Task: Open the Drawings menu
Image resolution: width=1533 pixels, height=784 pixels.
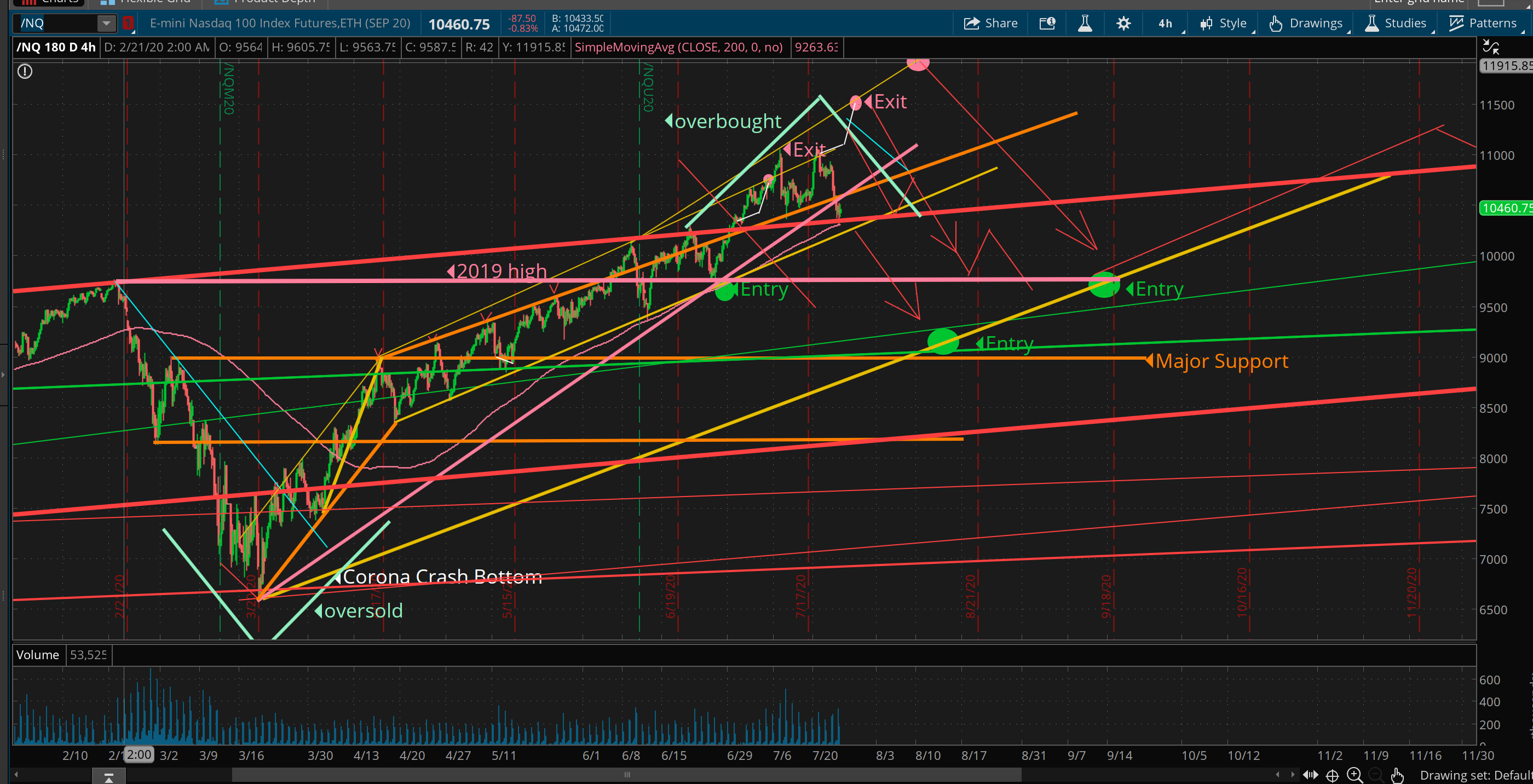Action: tap(1306, 23)
